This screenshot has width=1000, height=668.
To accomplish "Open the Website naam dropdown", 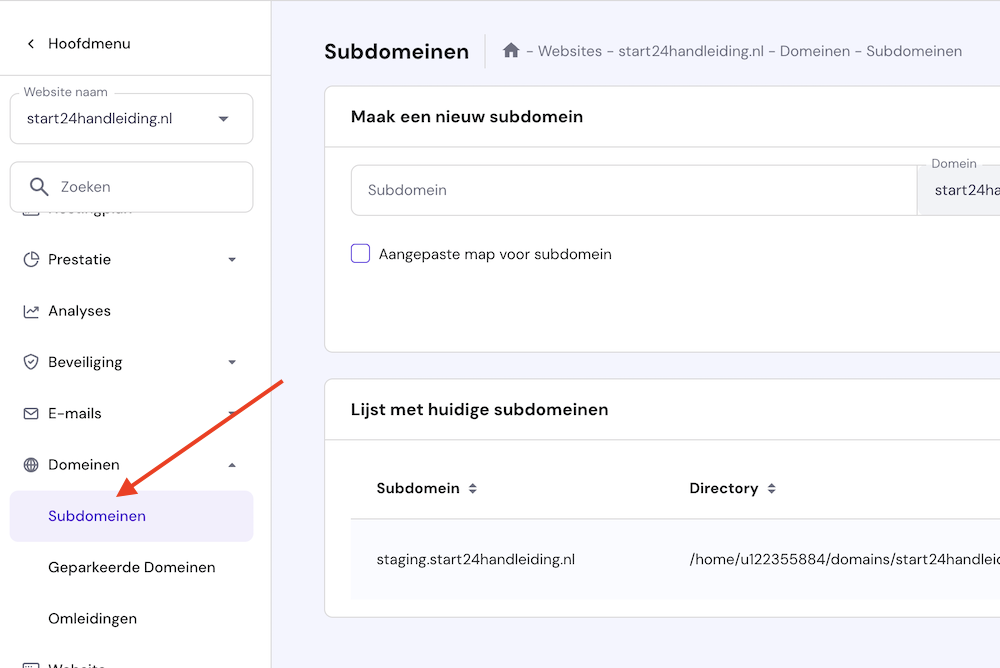I will point(223,119).
